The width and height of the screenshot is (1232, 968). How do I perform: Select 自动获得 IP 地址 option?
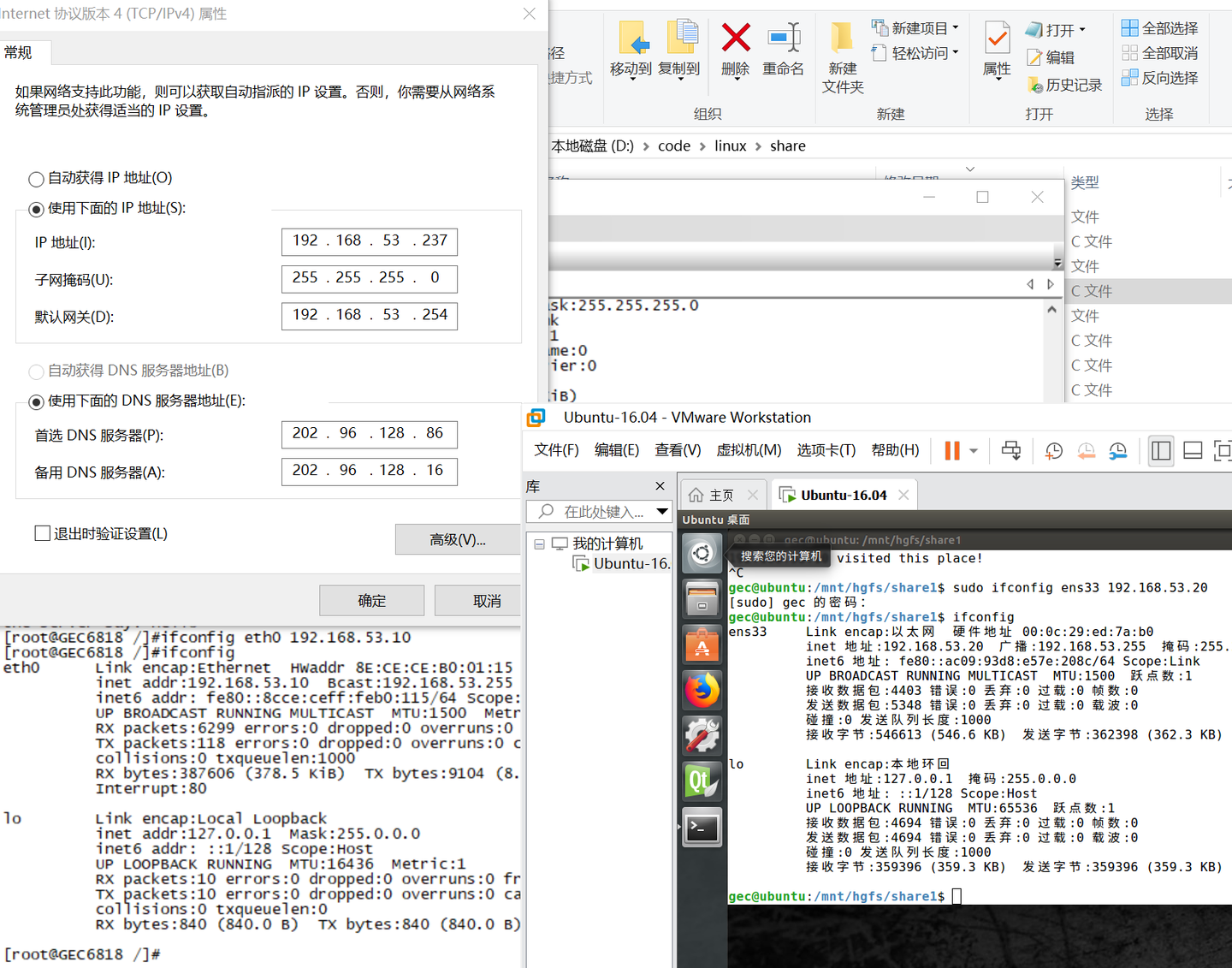click(x=36, y=179)
